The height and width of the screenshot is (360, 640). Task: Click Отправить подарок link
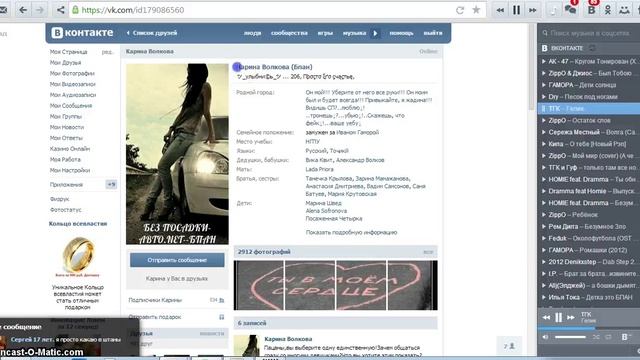pos(155,317)
